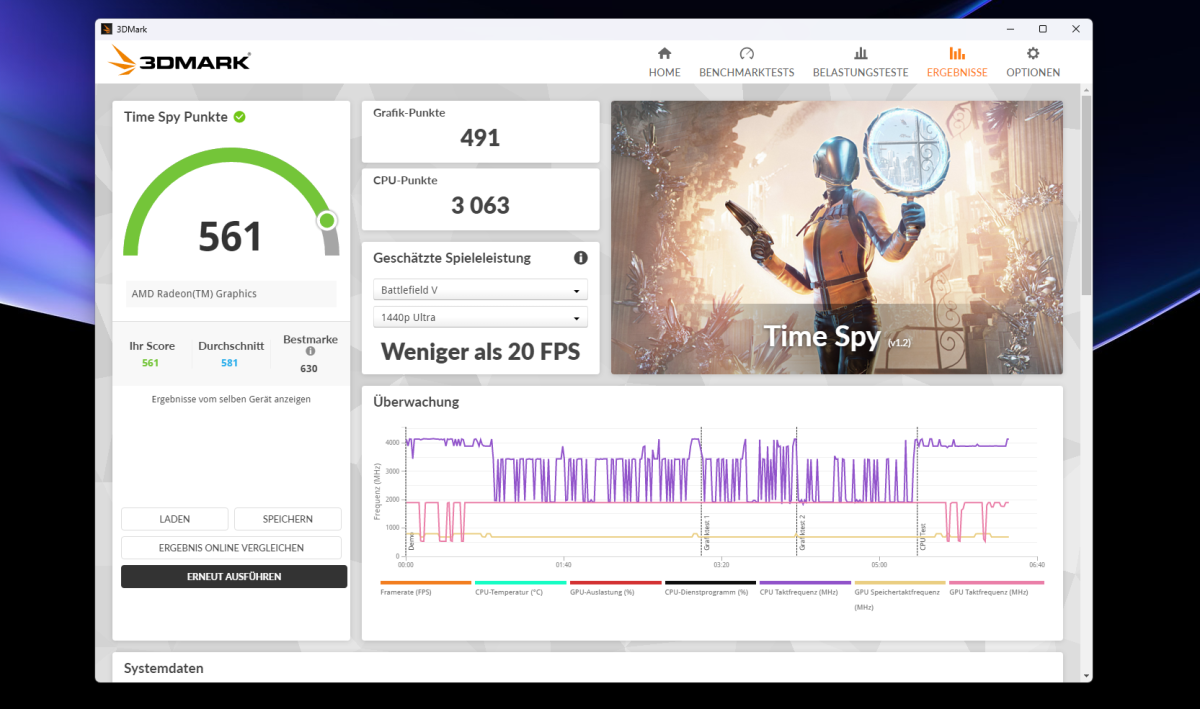Click the Time Spy preview image

(836, 237)
